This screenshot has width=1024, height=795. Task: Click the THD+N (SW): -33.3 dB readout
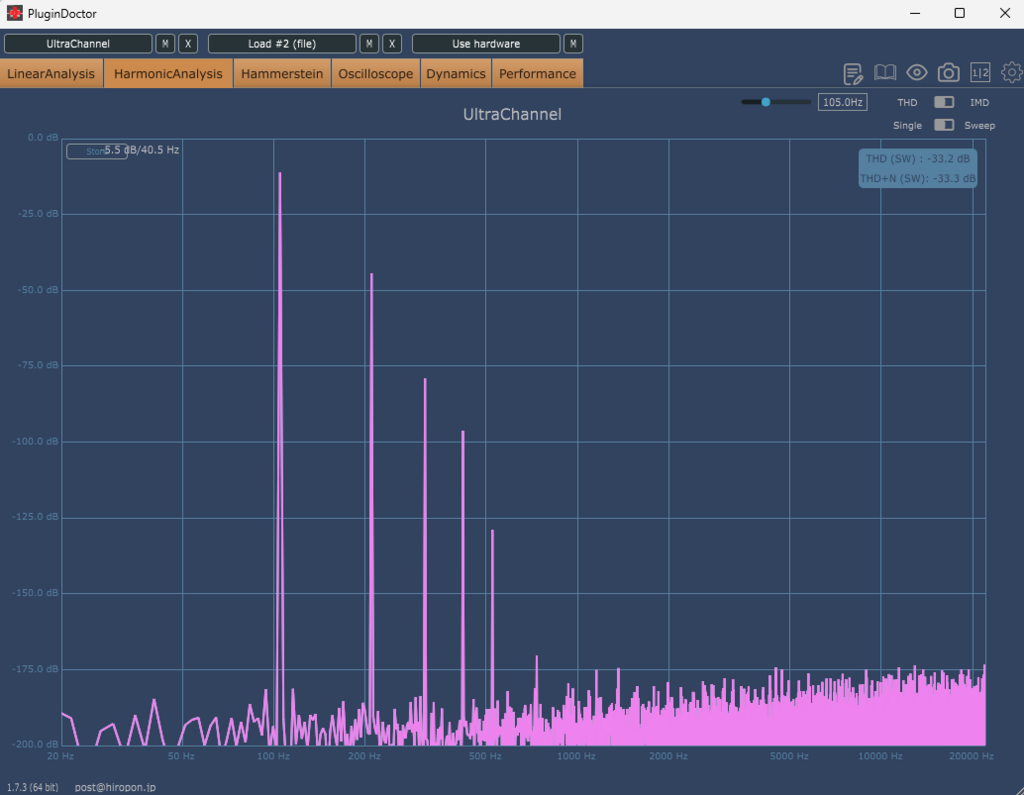point(918,178)
